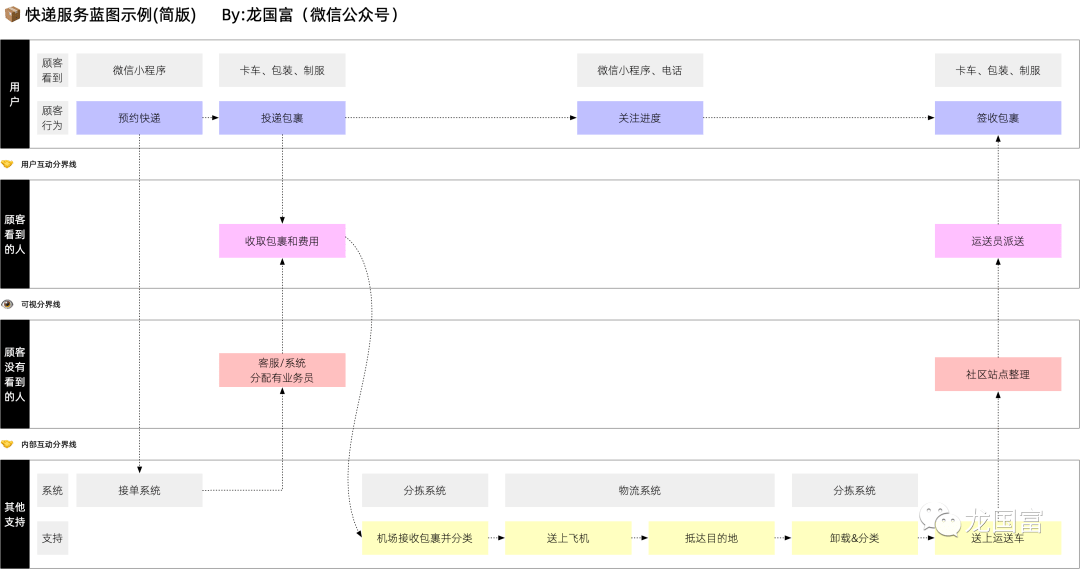Select the pink 收取包裹和费用 box
1080x569 pixels.
(x=282, y=241)
